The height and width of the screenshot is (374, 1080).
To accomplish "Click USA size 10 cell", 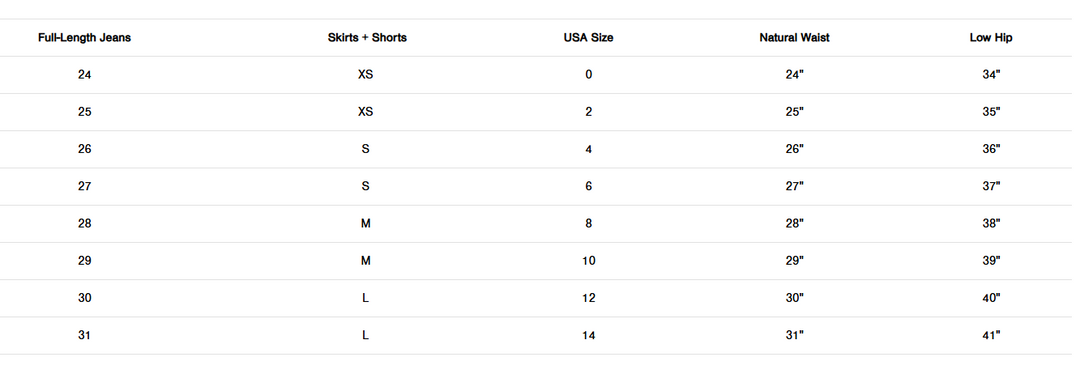I will (x=588, y=261).
